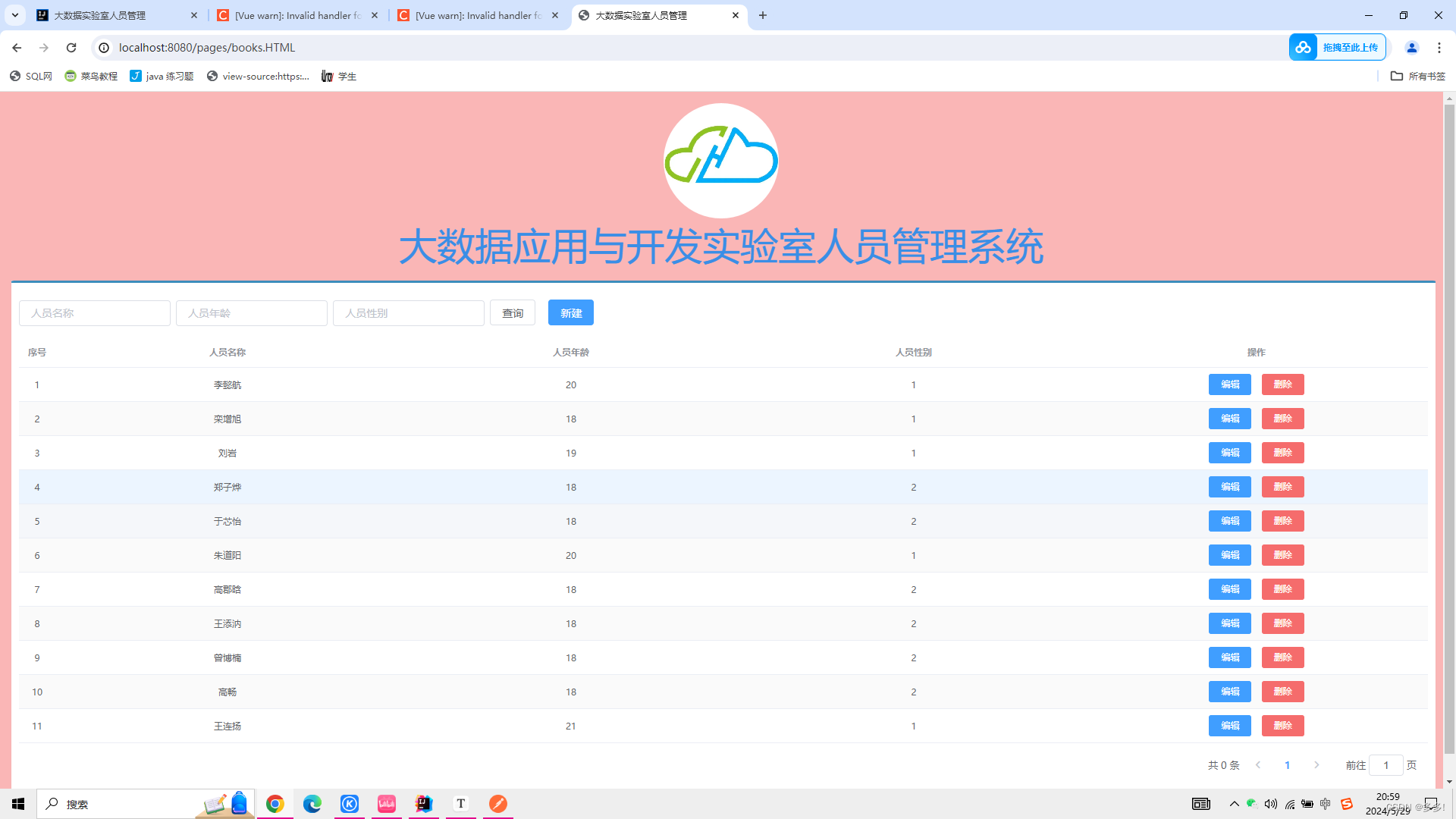Open bilibili from the taskbar

tap(387, 804)
